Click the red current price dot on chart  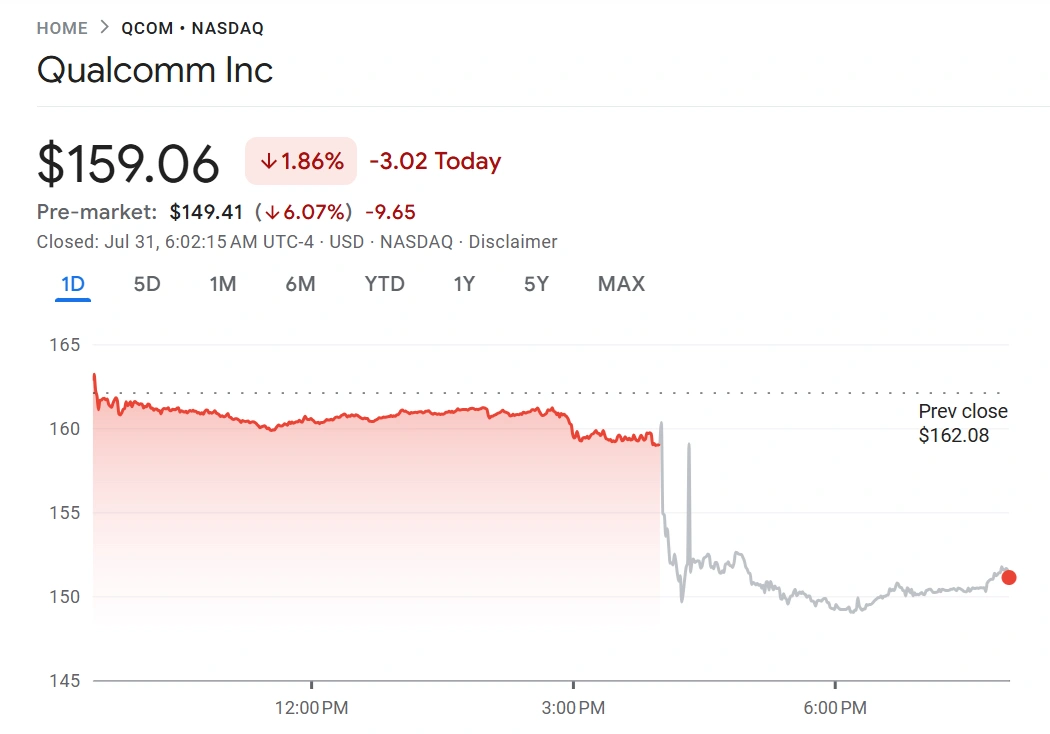point(1009,577)
